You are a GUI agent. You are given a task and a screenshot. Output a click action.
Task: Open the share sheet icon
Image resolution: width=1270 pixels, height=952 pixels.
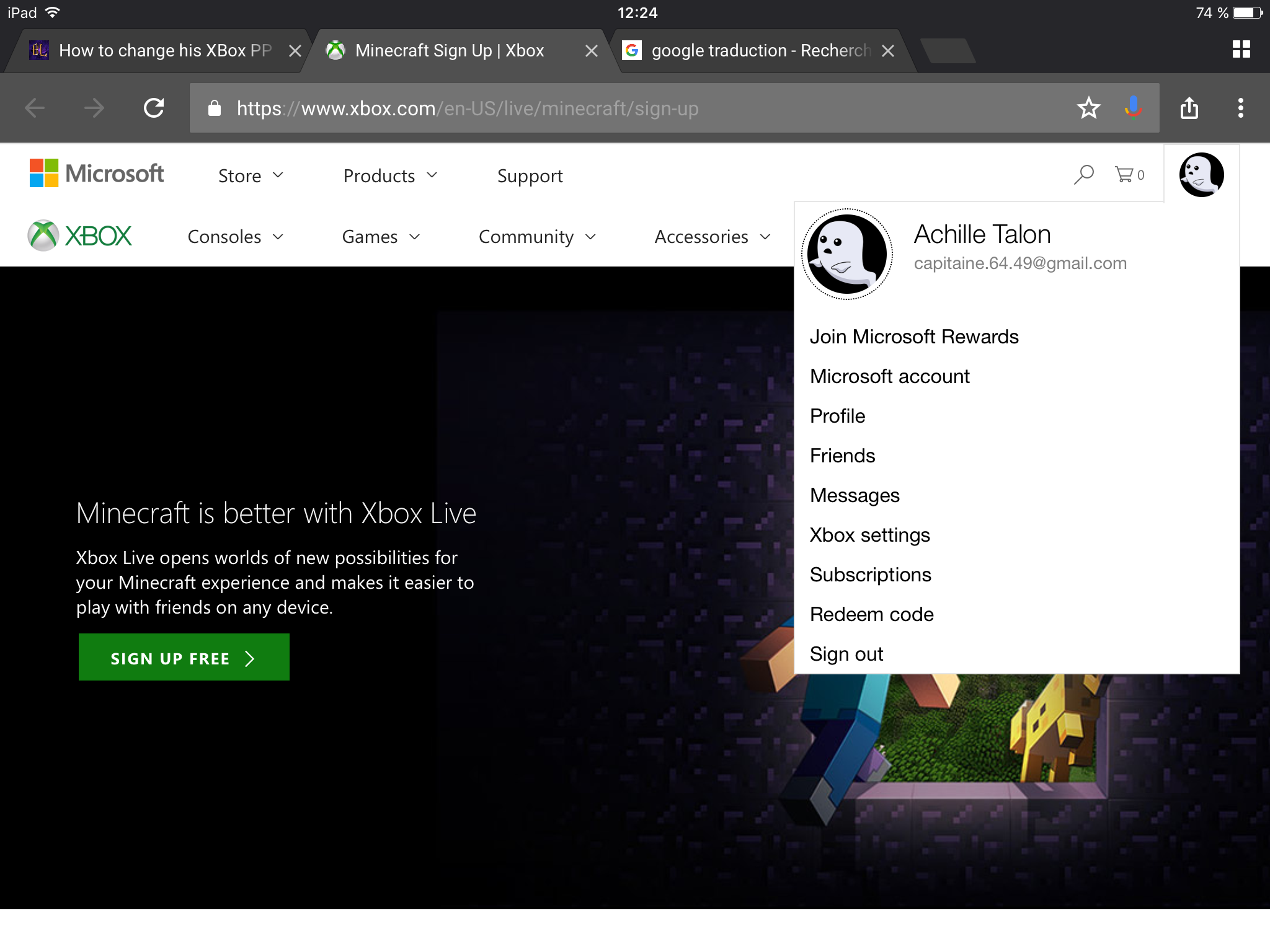pos(1189,108)
